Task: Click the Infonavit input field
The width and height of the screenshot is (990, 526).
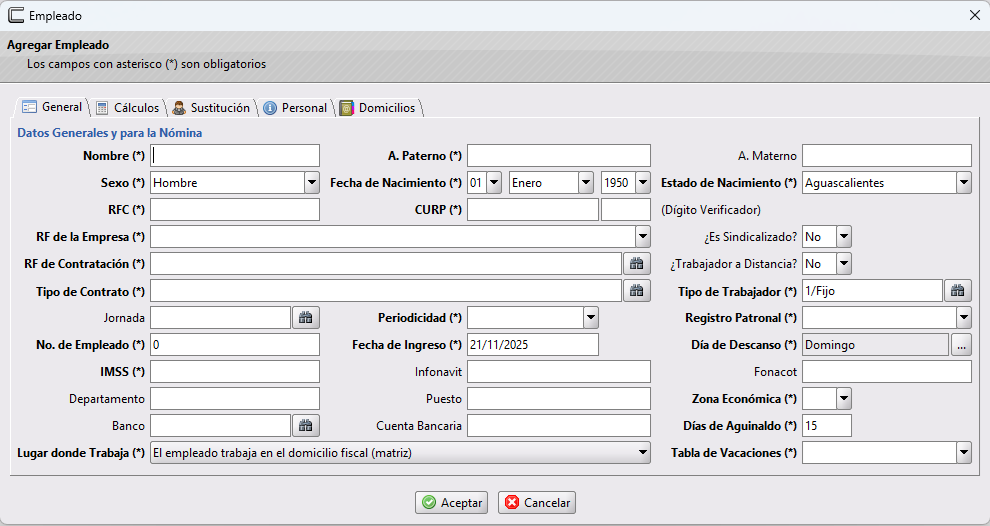Action: coord(559,372)
